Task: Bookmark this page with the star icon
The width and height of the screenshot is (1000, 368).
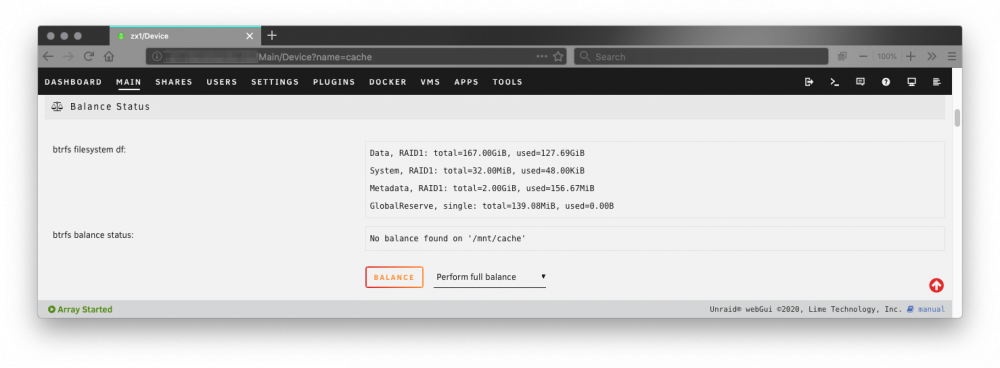Action: (558, 56)
